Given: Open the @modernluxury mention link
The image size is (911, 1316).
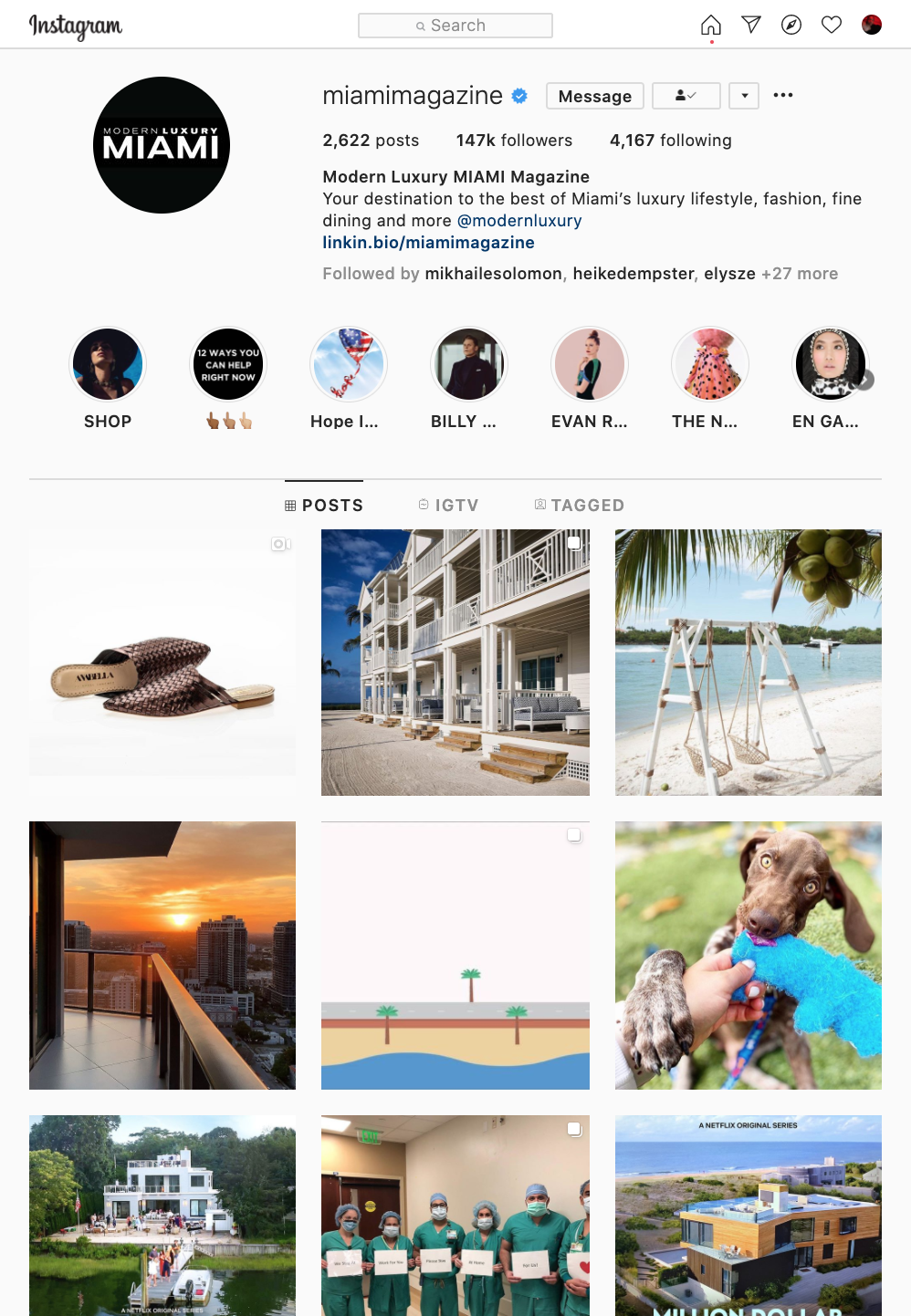Looking at the screenshot, I should pos(519,221).
